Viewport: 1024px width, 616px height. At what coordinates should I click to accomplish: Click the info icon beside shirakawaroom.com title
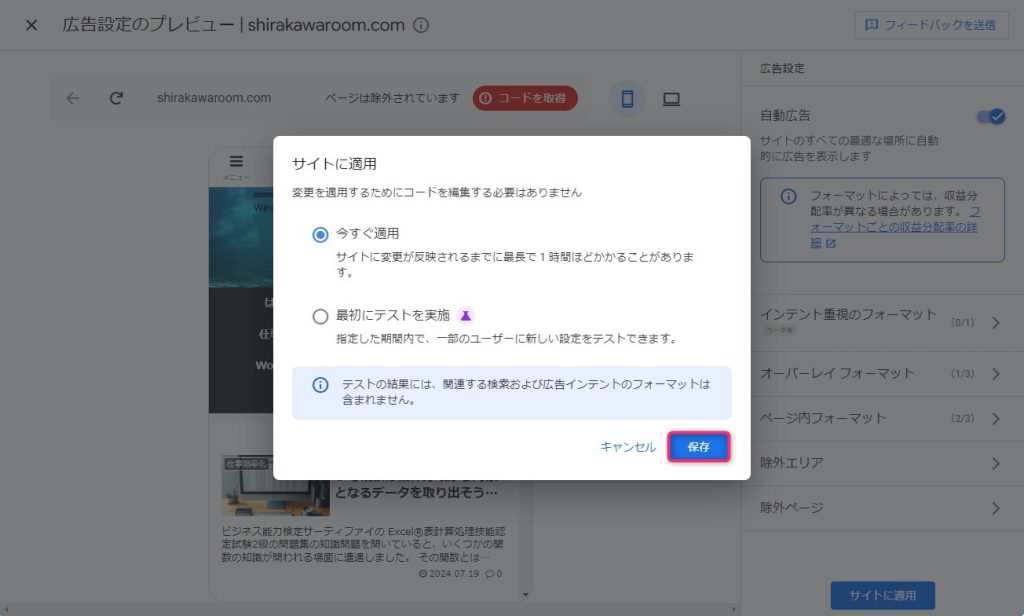coord(422,25)
